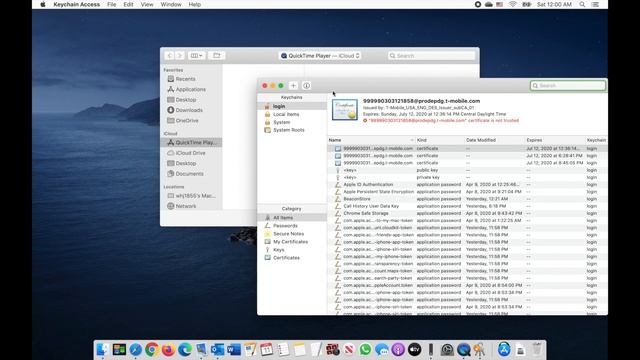Focus the Keychain Access search field
The height and width of the screenshot is (360, 640).
pos(568,86)
